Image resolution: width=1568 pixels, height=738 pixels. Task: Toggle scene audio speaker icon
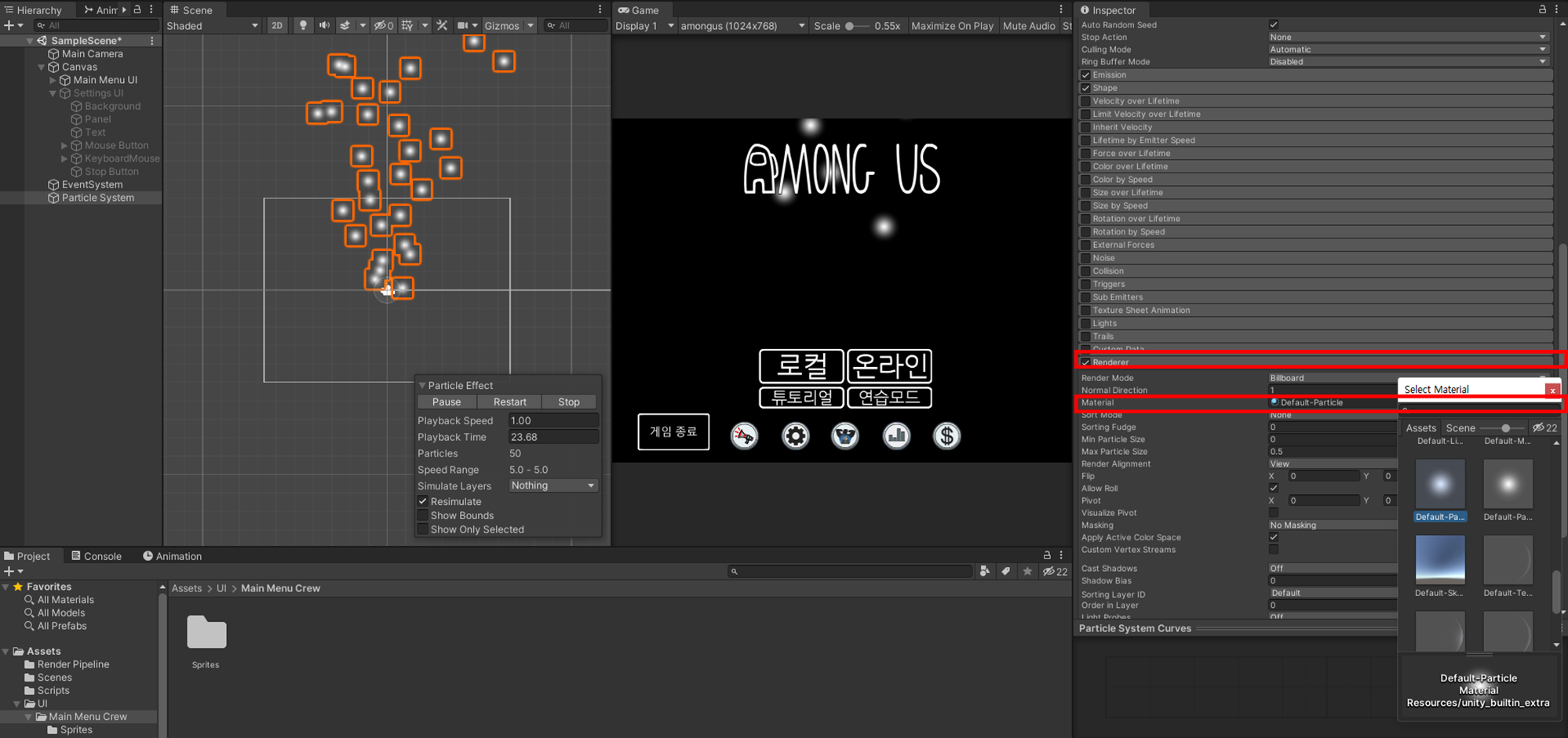click(x=323, y=25)
